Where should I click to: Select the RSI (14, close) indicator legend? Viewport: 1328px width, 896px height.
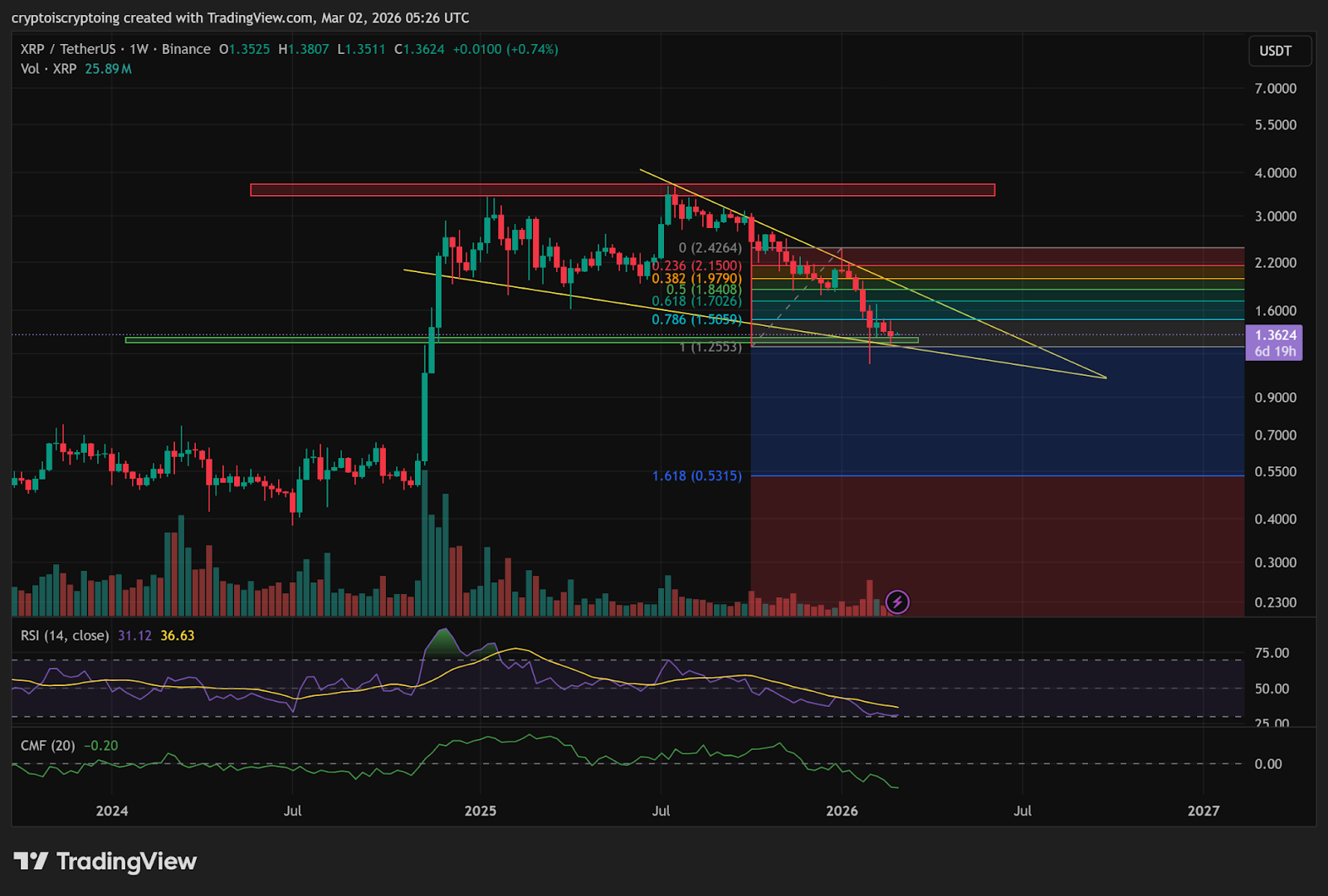(x=65, y=635)
